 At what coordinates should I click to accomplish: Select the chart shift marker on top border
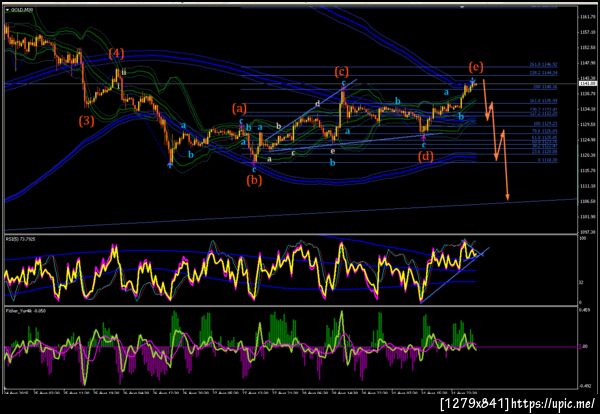coord(462,7)
